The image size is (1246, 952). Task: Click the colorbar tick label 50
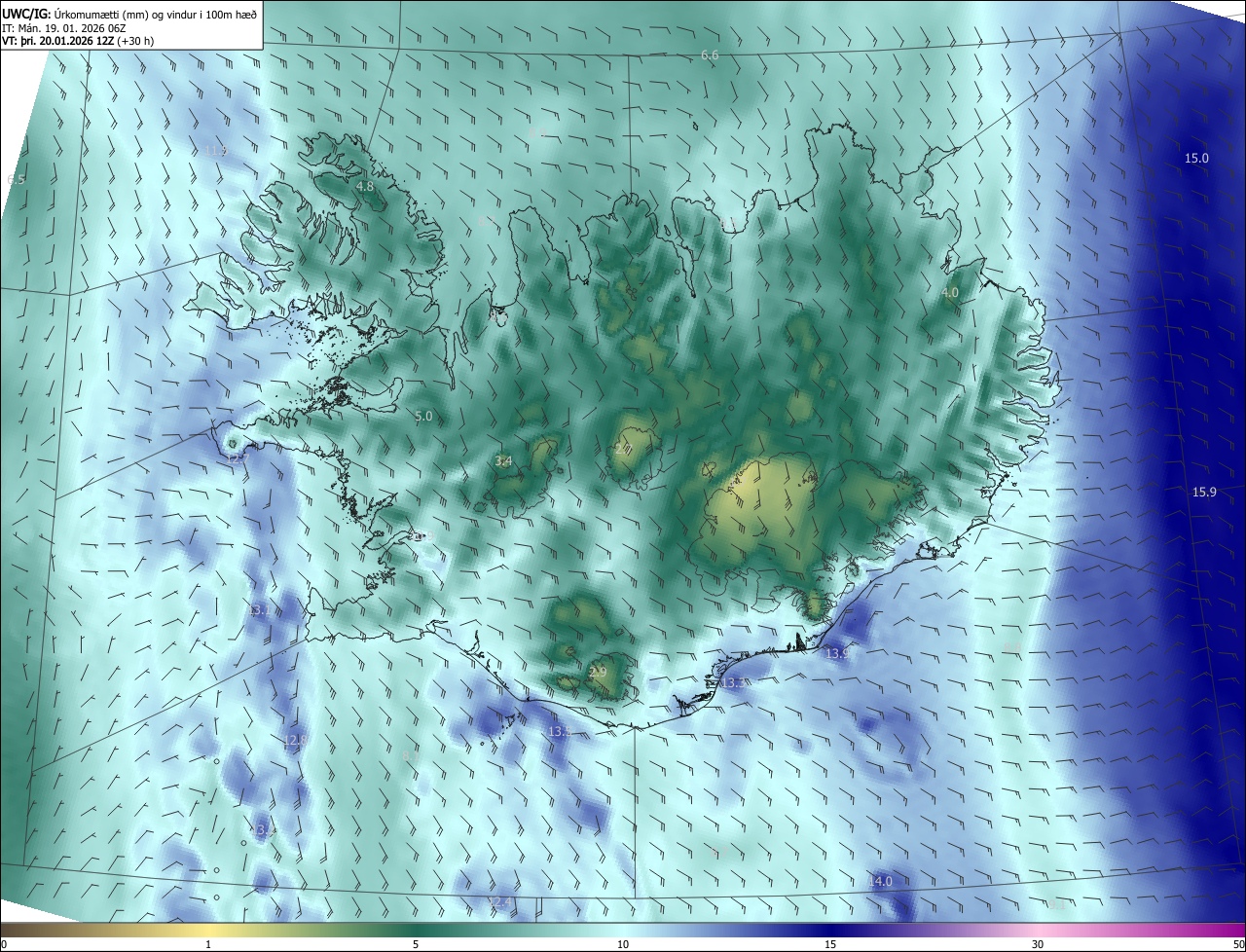point(1238,944)
